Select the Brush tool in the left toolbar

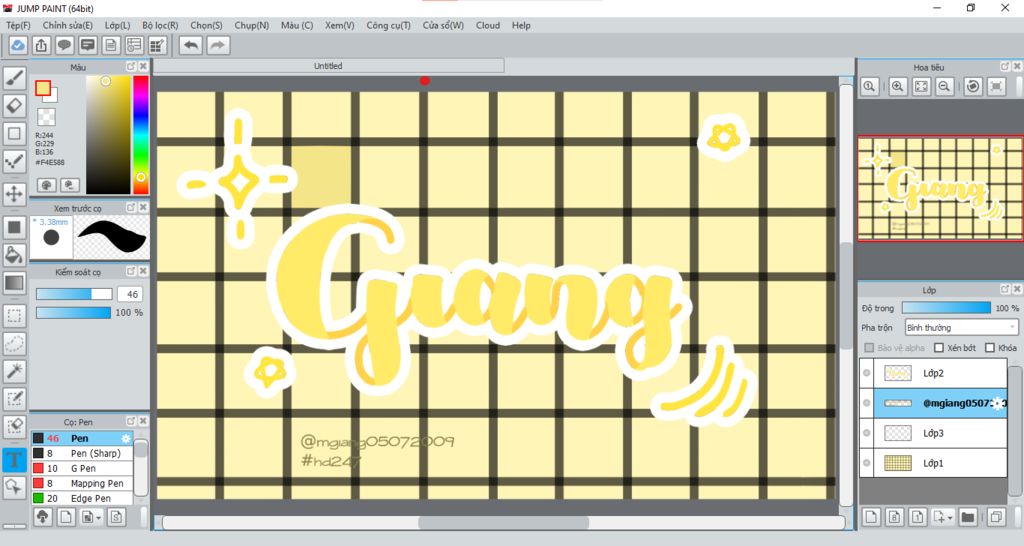14,78
